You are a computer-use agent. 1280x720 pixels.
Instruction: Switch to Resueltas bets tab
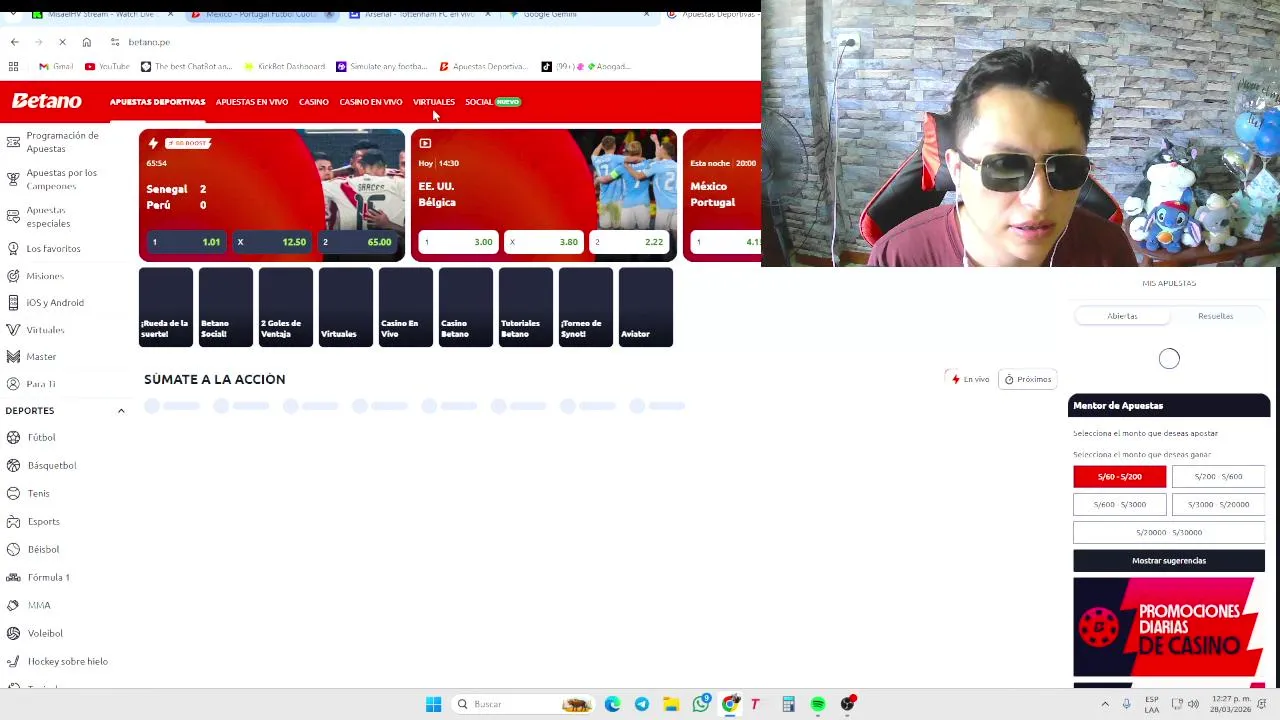(1215, 316)
